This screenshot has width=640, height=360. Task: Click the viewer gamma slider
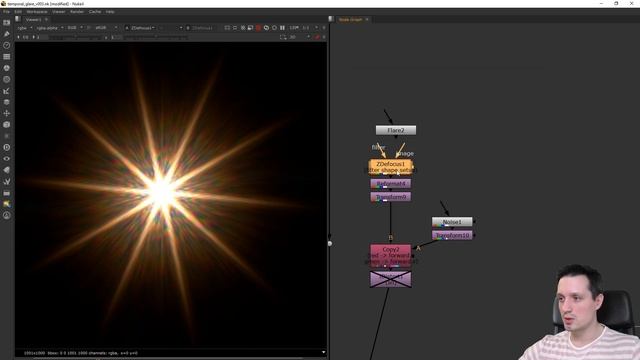(155, 37)
